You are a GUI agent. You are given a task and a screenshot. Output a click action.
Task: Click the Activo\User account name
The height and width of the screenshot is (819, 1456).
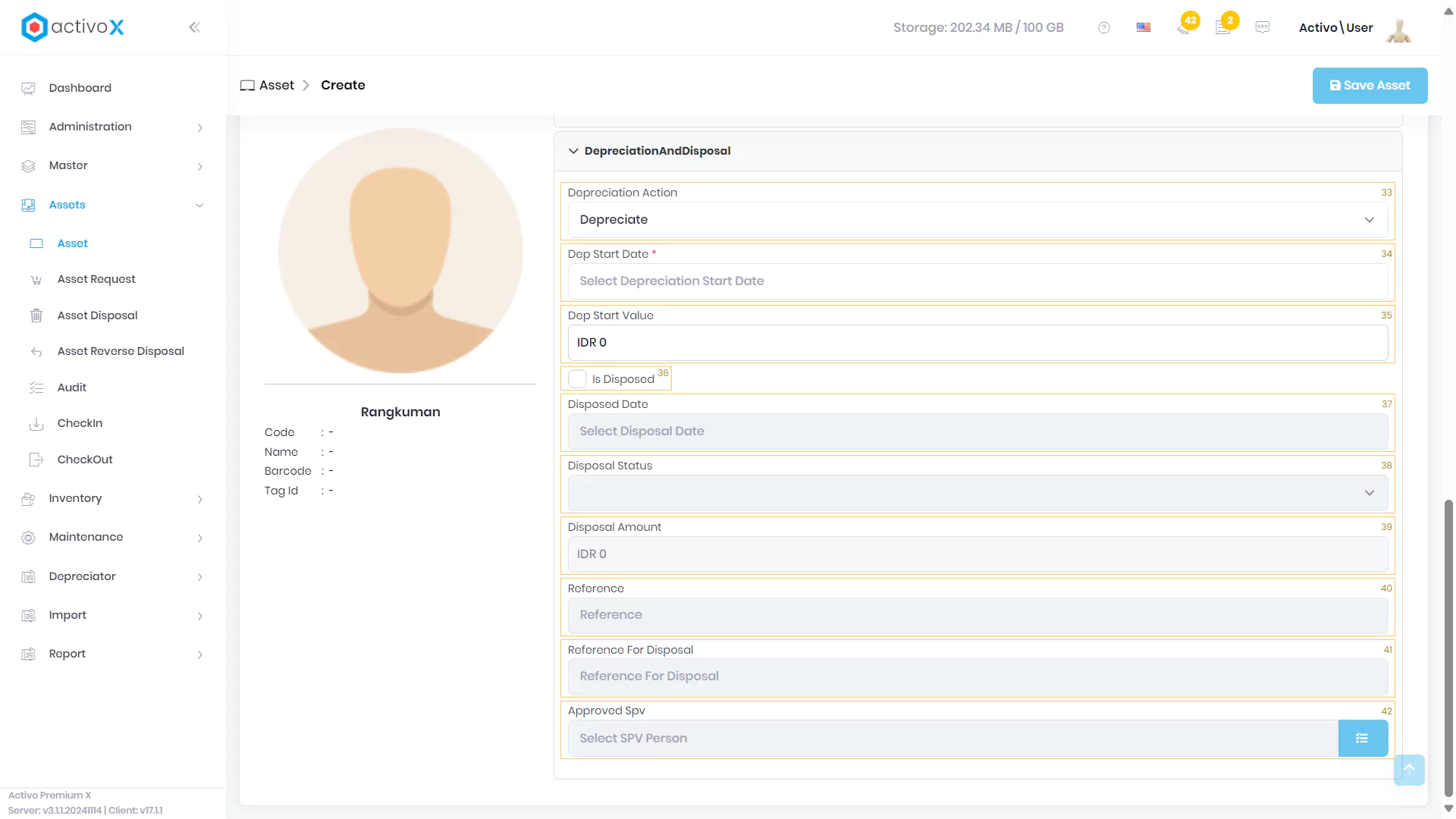point(1335,27)
